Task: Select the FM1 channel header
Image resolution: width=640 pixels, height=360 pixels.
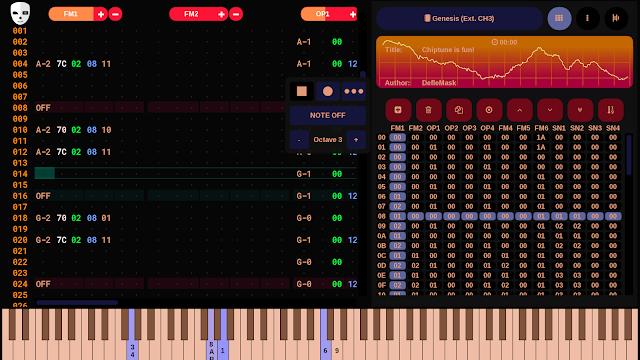Action: coord(71,14)
